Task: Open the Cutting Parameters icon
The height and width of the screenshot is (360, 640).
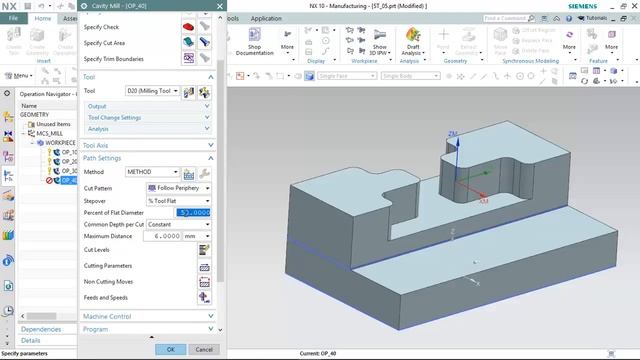Action: 204,267
